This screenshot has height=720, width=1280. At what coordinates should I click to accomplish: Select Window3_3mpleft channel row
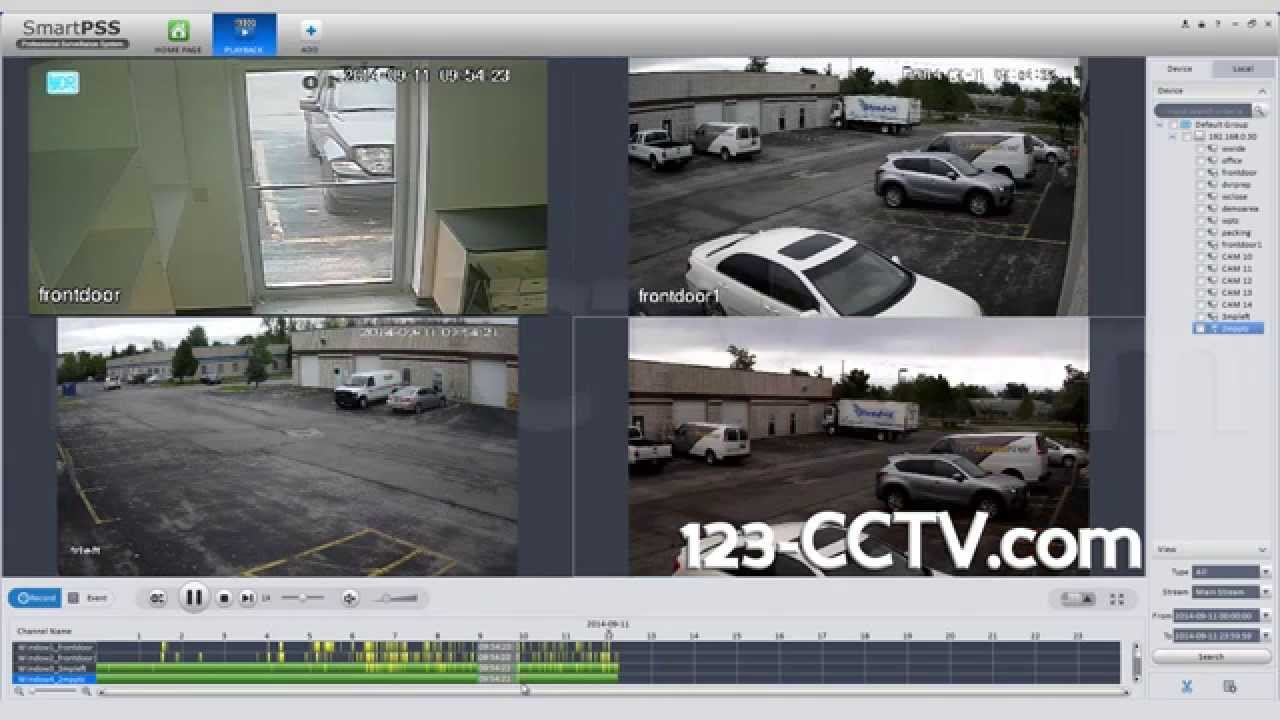tap(54, 667)
